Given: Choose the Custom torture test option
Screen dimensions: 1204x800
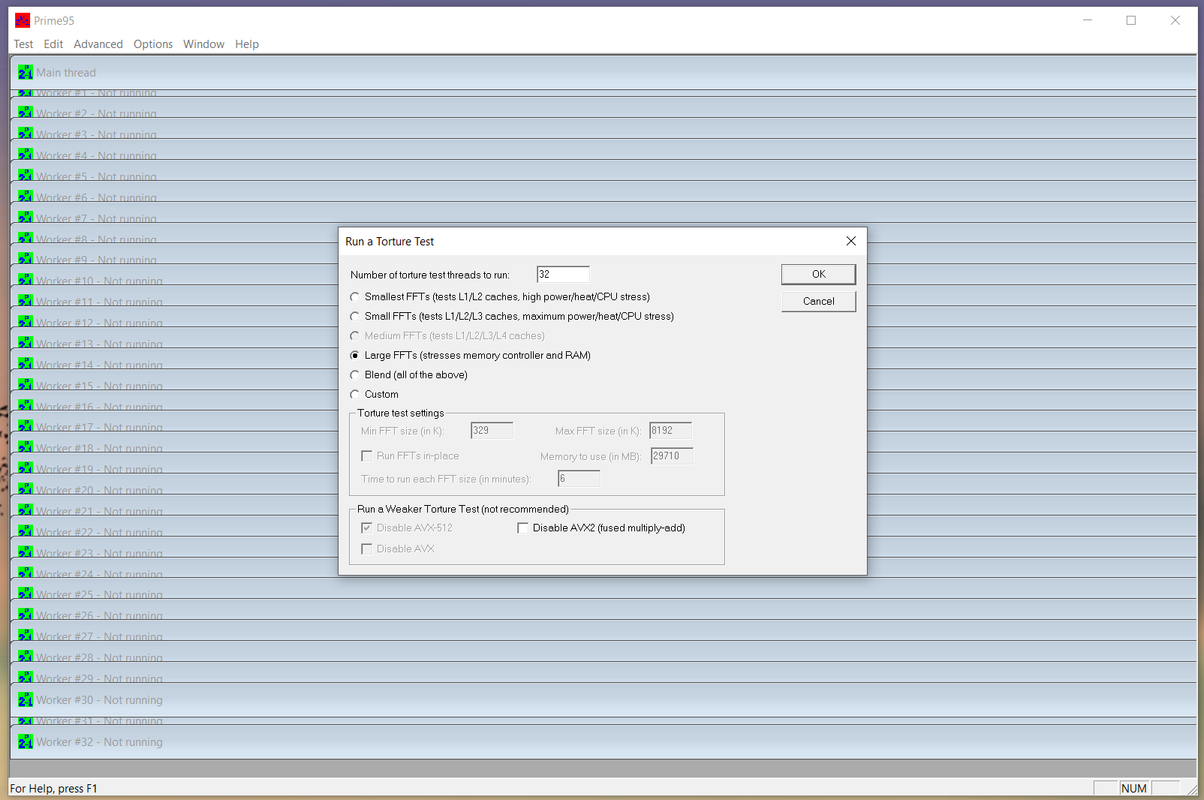Looking at the screenshot, I should [355, 394].
